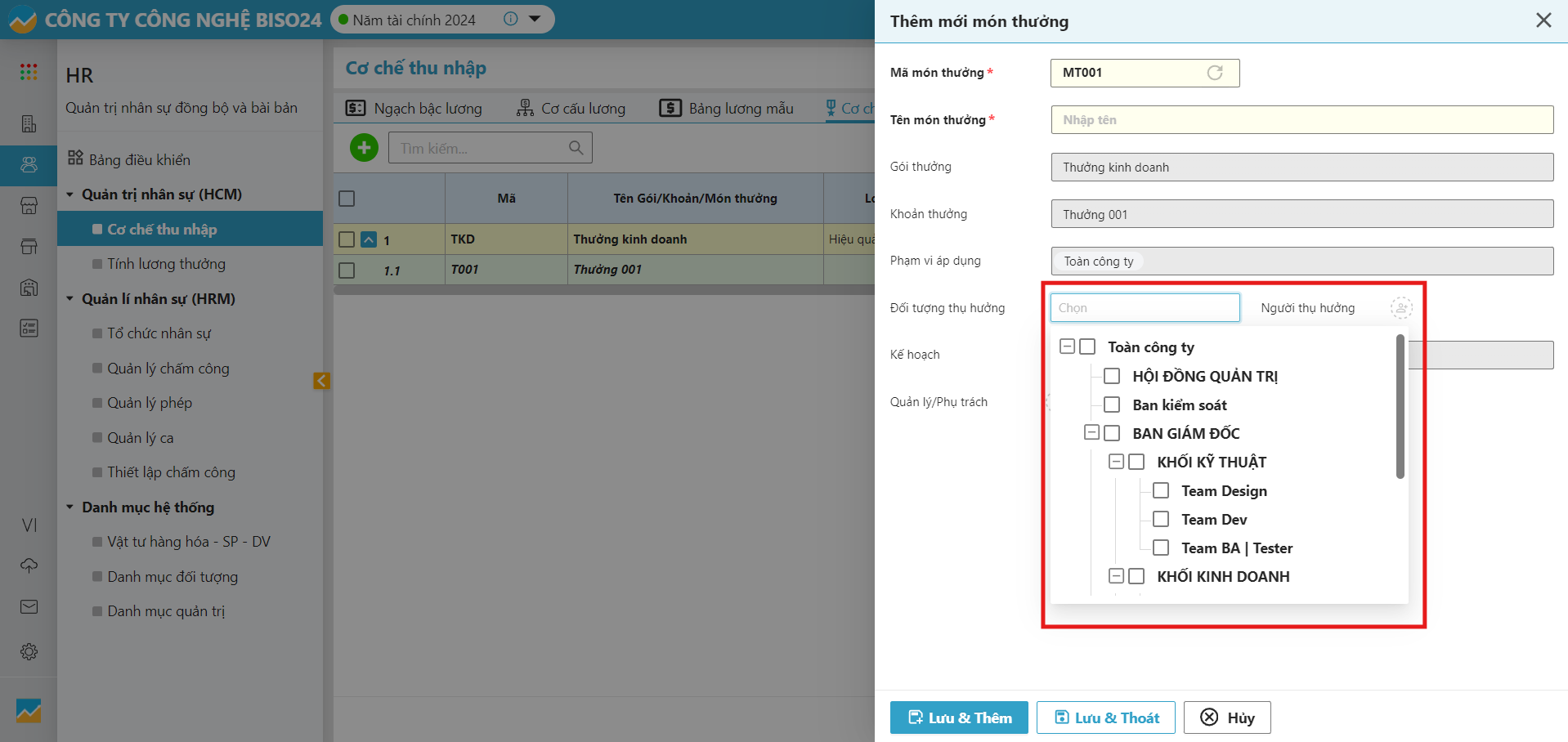The height and width of the screenshot is (742, 1568).
Task: Check the Team Design checkbox
Action: pyautogui.click(x=1161, y=490)
